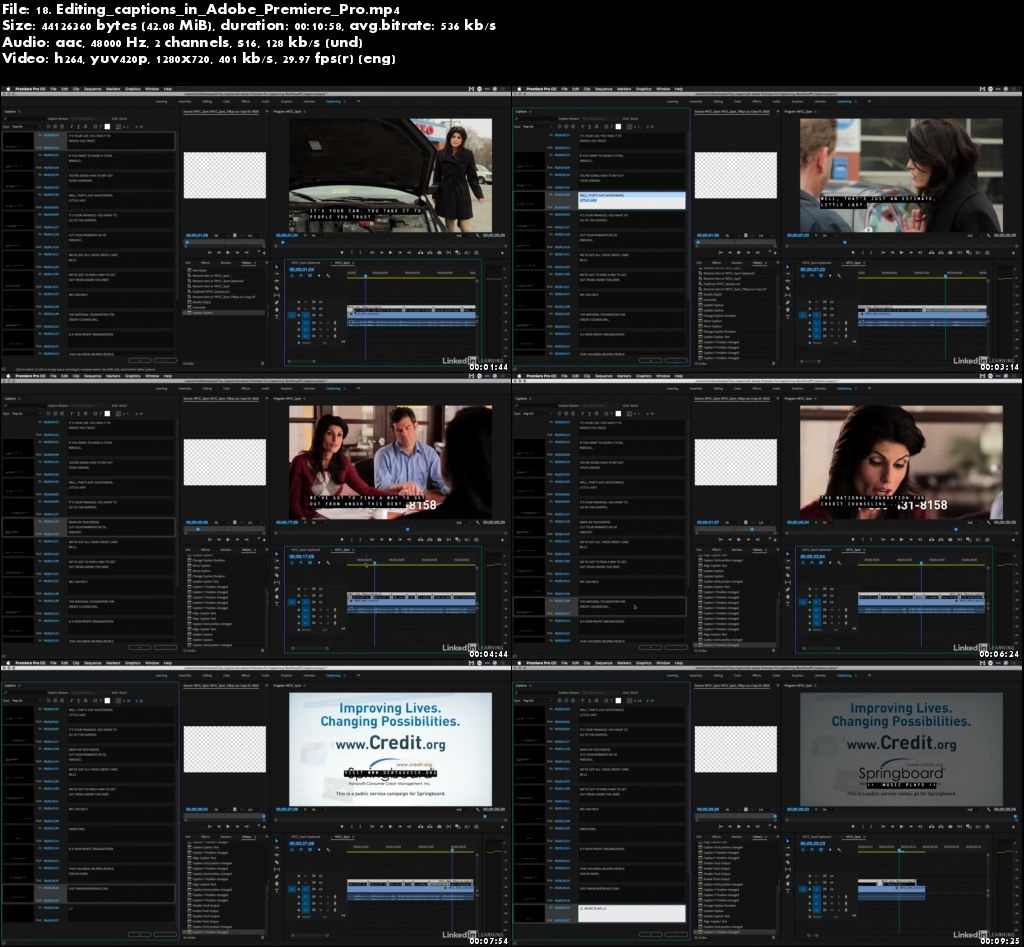Viewport: 1024px width, 947px height.
Task: Go to Out point in Program monitor, 00:04:44 frame
Action: click(x=409, y=540)
